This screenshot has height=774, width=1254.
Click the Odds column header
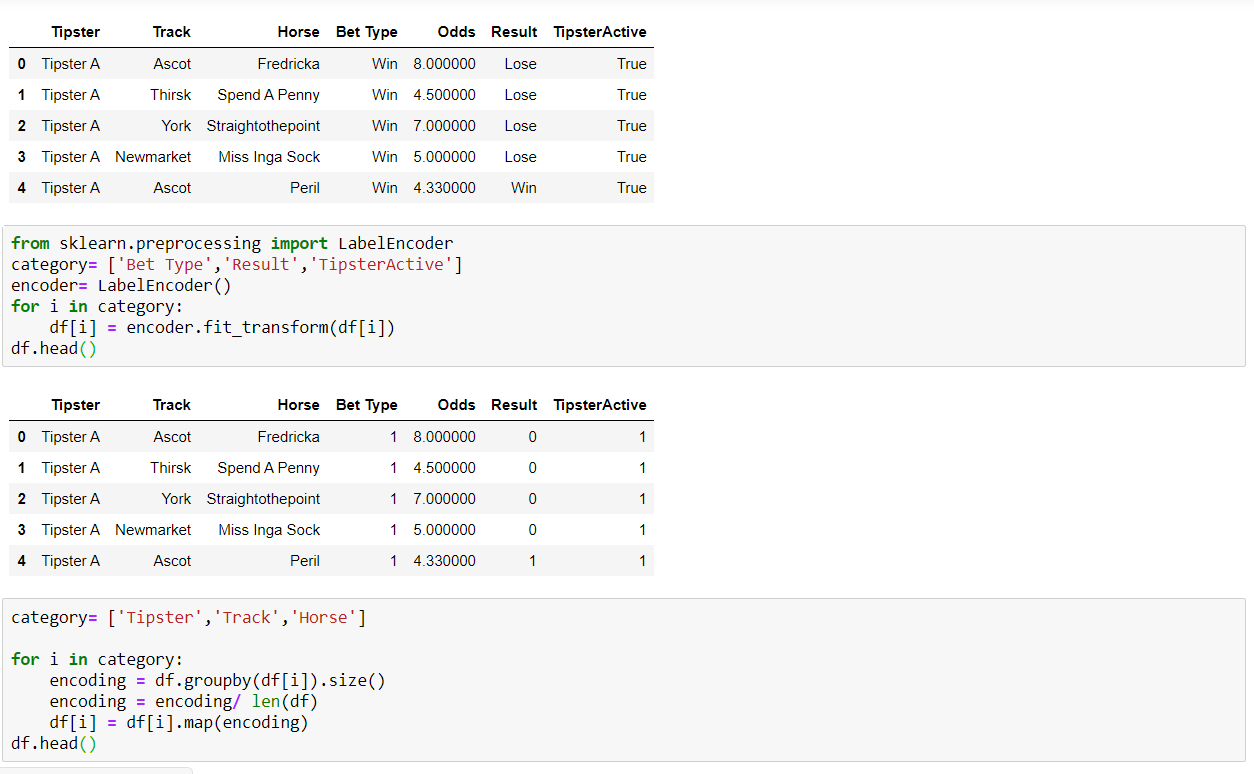456,31
